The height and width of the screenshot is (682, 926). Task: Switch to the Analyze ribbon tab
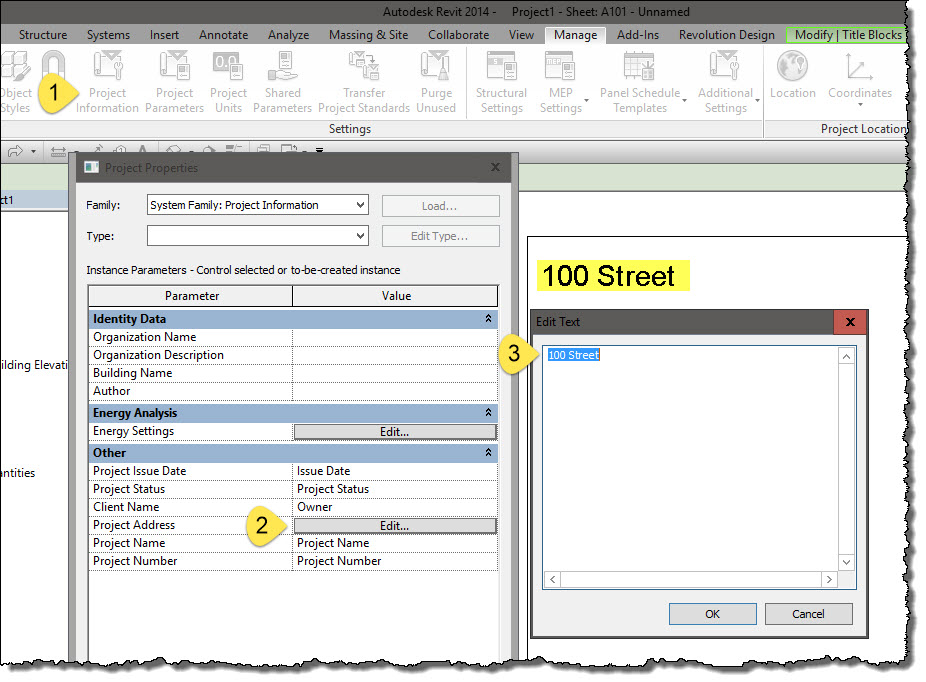click(288, 35)
